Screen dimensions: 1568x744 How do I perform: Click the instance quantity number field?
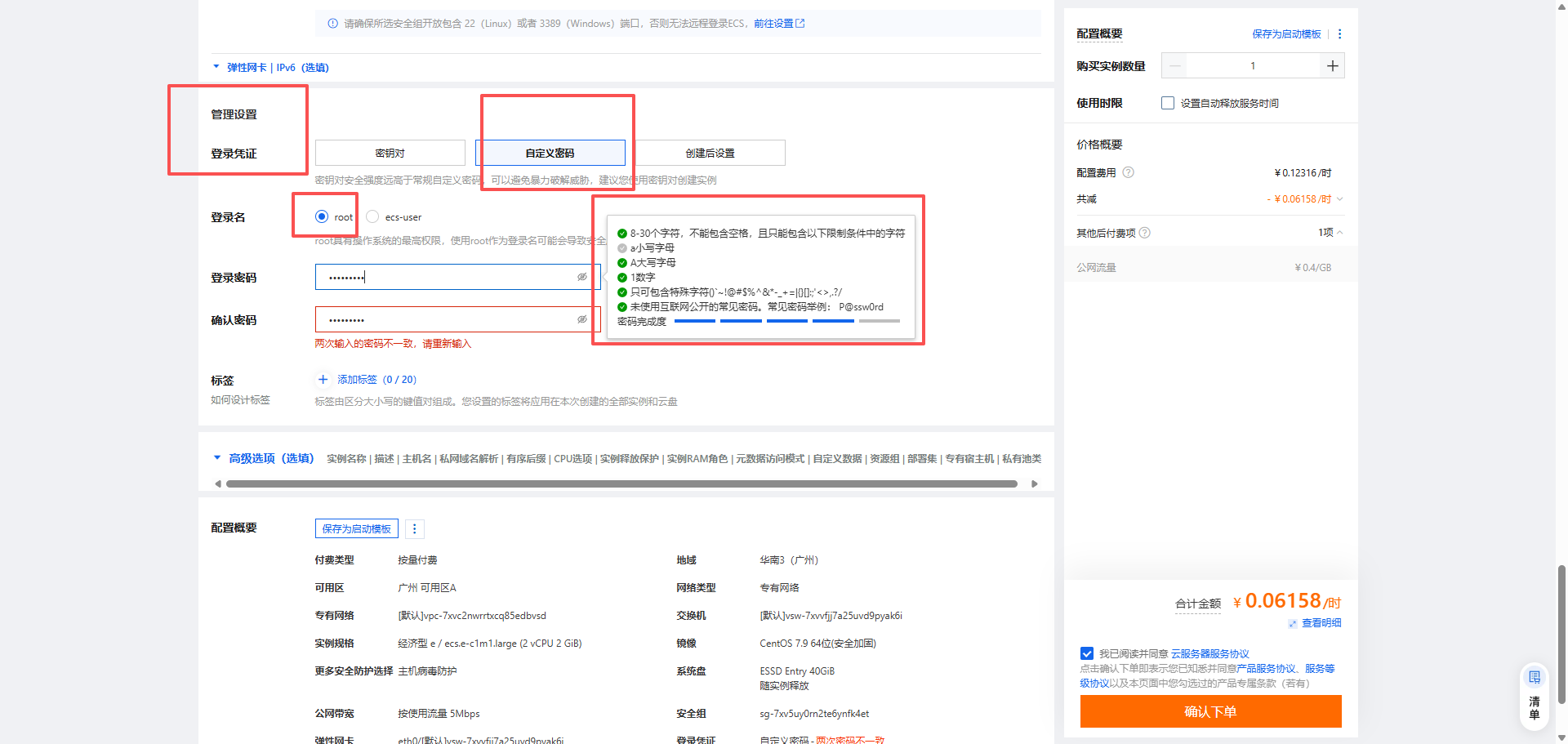click(x=1253, y=66)
